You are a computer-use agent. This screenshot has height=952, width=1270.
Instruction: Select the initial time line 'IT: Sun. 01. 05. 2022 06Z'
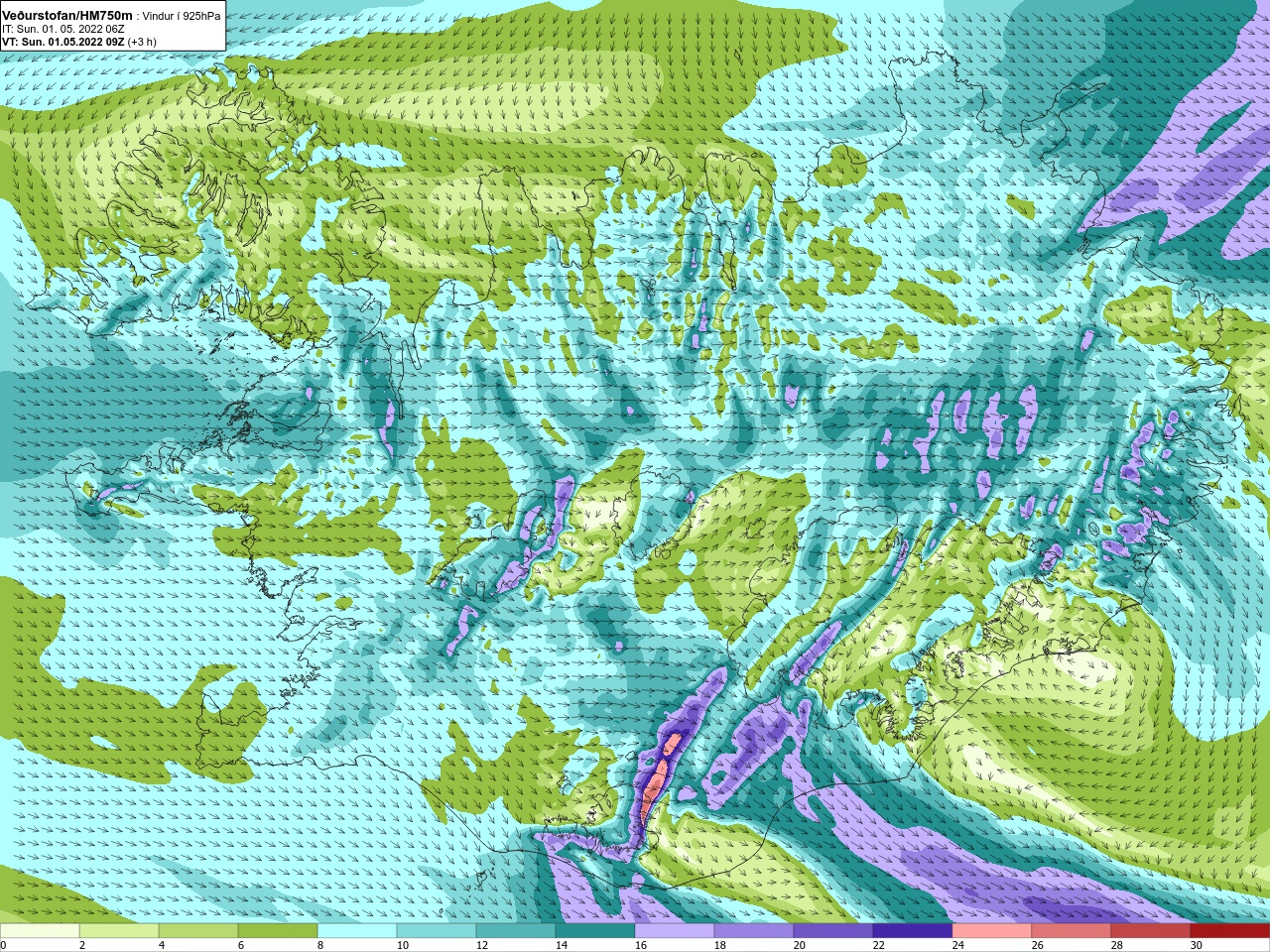[x=63, y=29]
